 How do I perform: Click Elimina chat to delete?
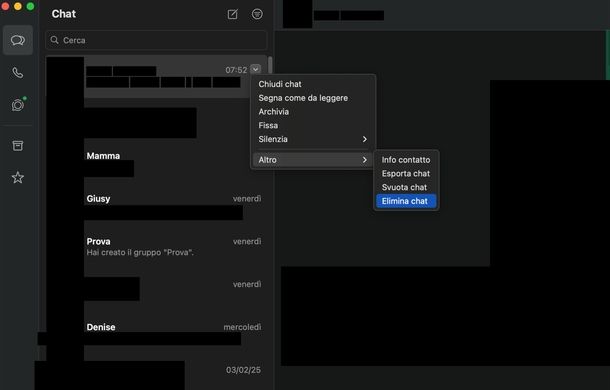tap(406, 201)
